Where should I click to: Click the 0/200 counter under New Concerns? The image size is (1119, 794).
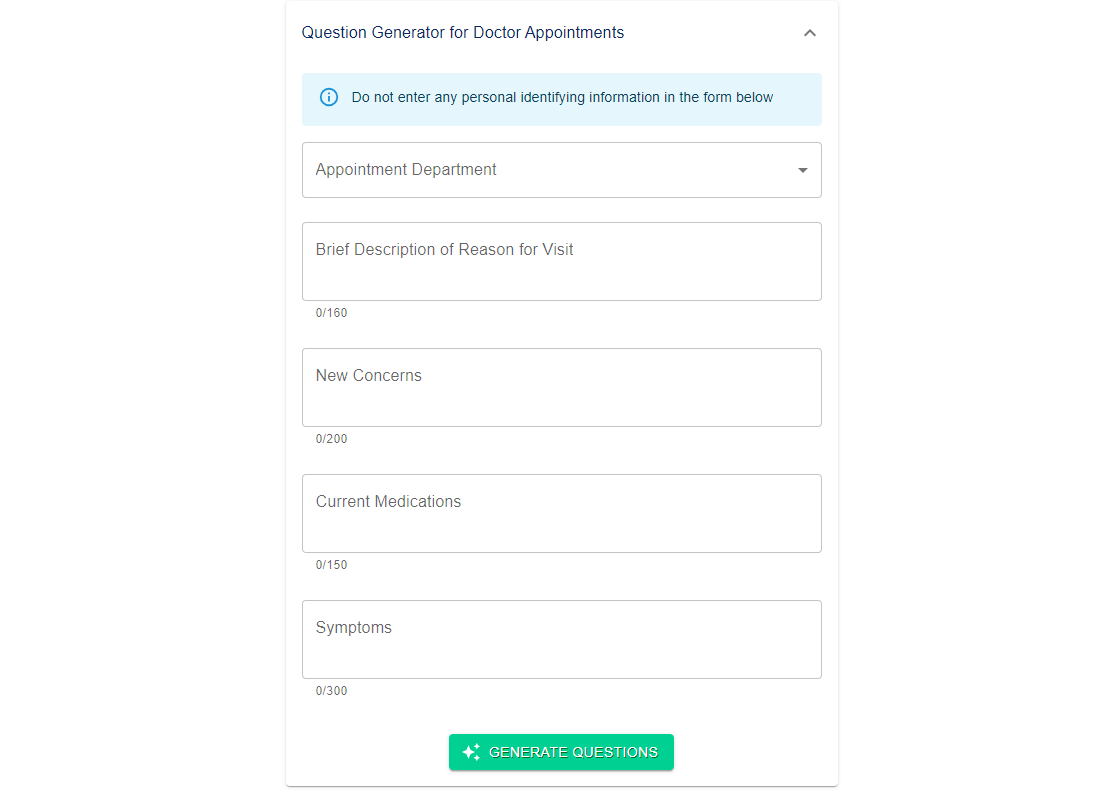point(331,439)
